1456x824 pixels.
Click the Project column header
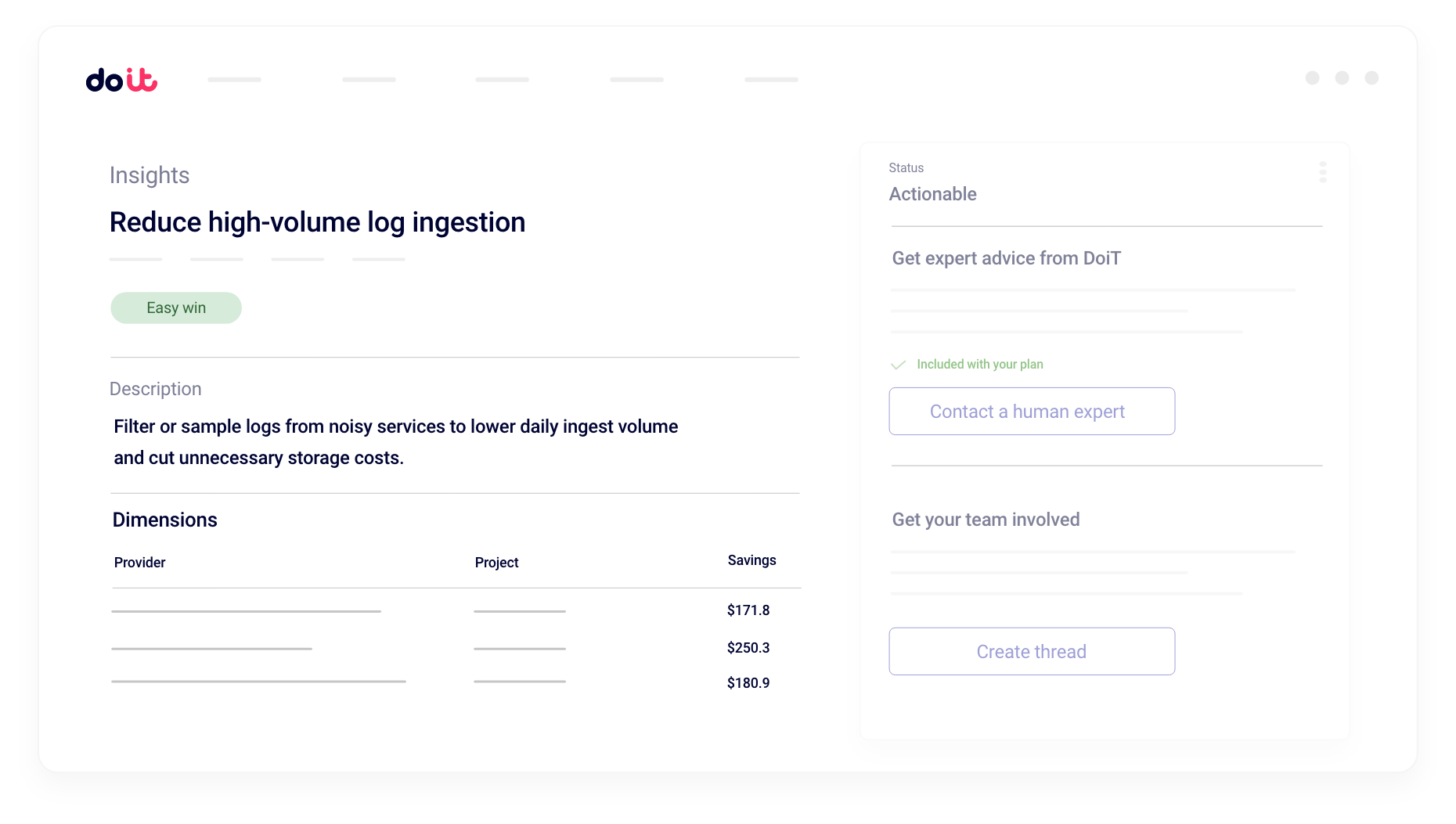(x=496, y=563)
